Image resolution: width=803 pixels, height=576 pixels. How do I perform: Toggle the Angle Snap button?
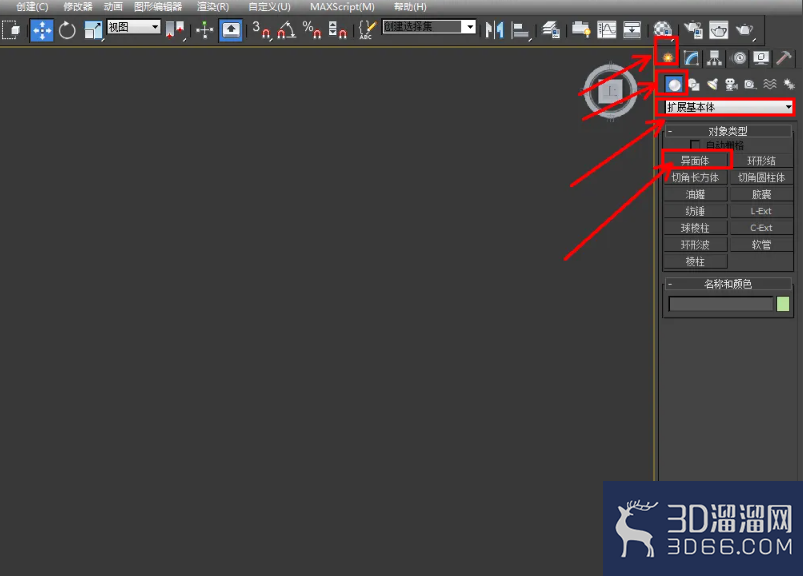coord(286,30)
